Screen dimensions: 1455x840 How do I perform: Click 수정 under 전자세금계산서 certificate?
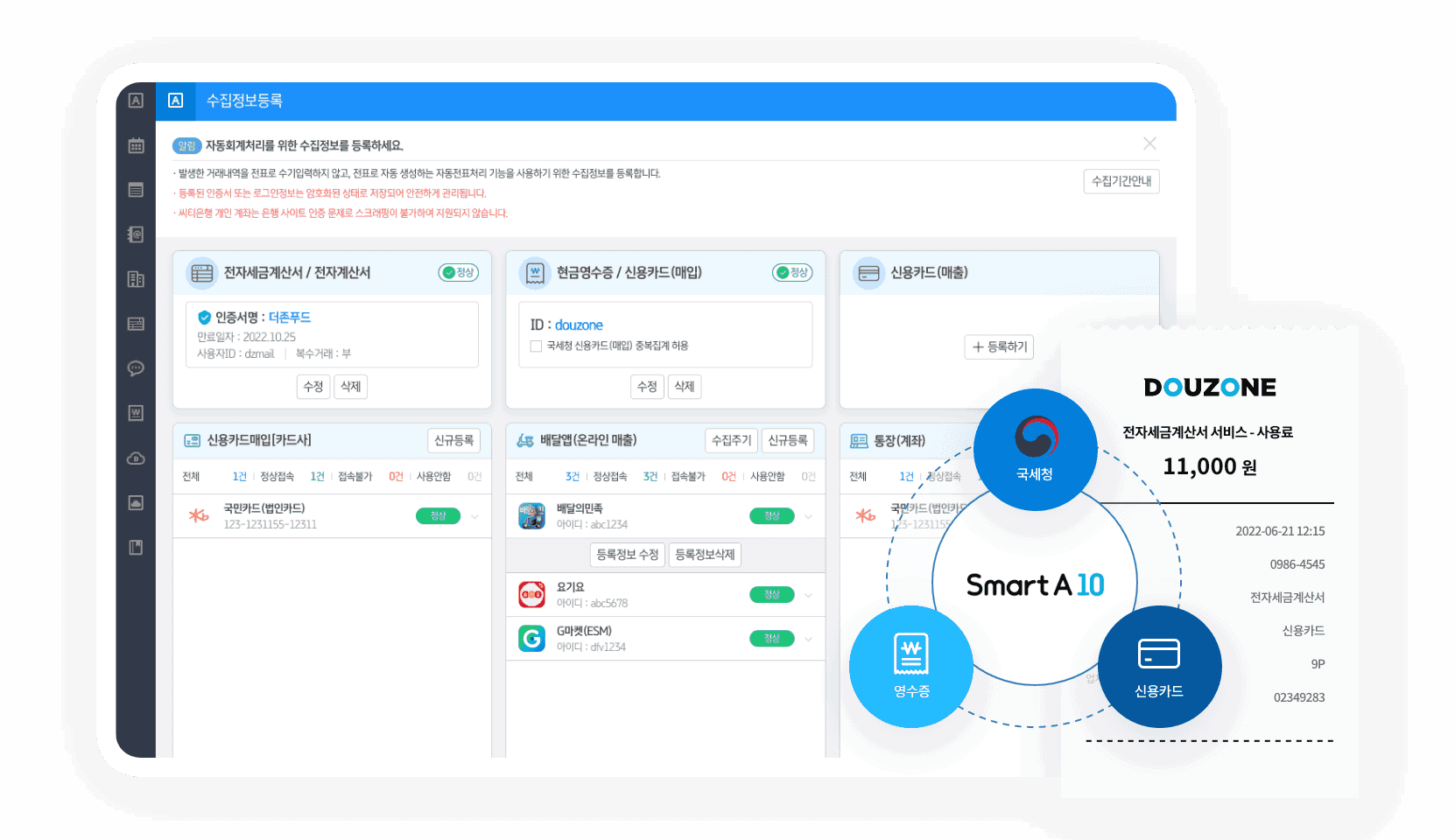[x=313, y=387]
